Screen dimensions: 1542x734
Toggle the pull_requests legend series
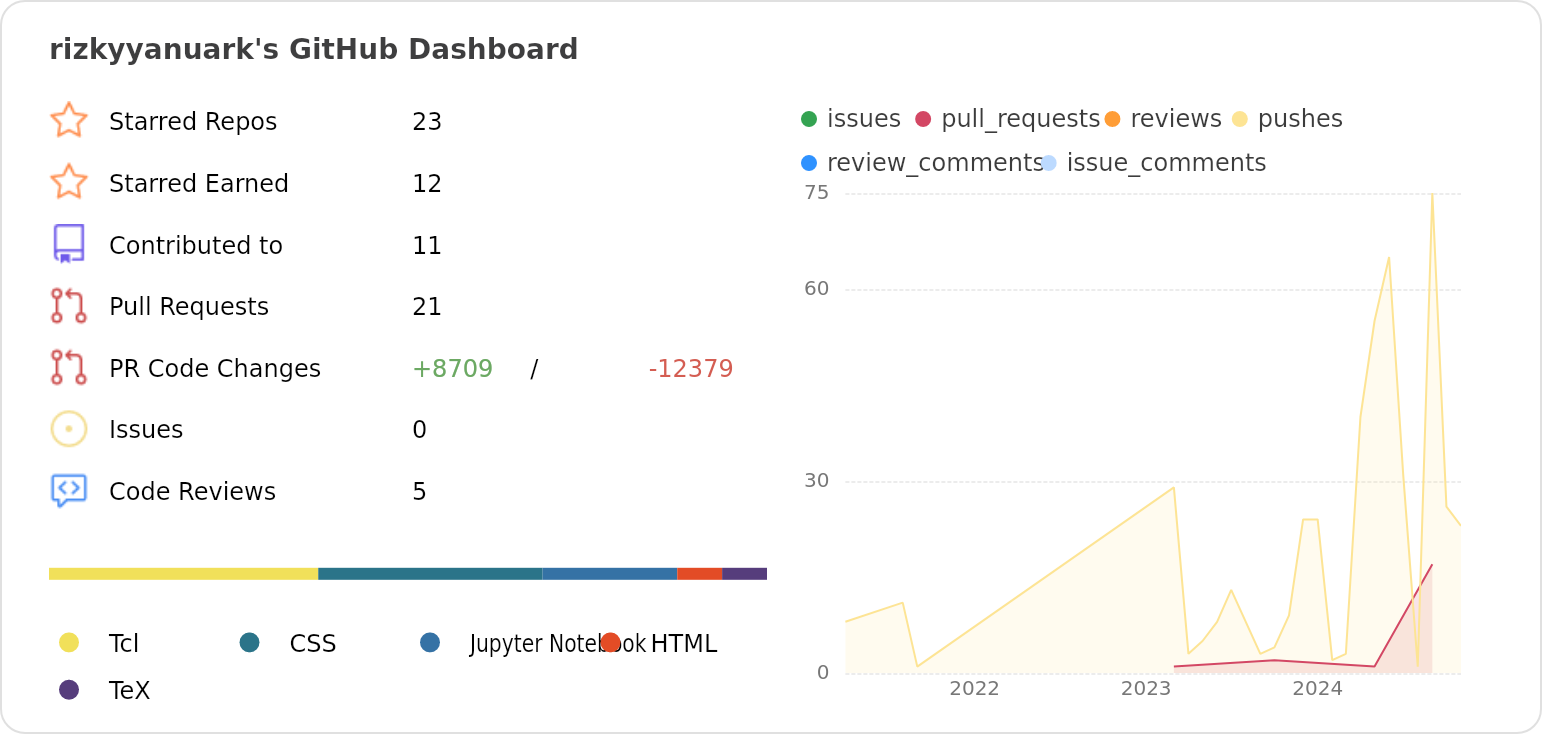(1007, 119)
